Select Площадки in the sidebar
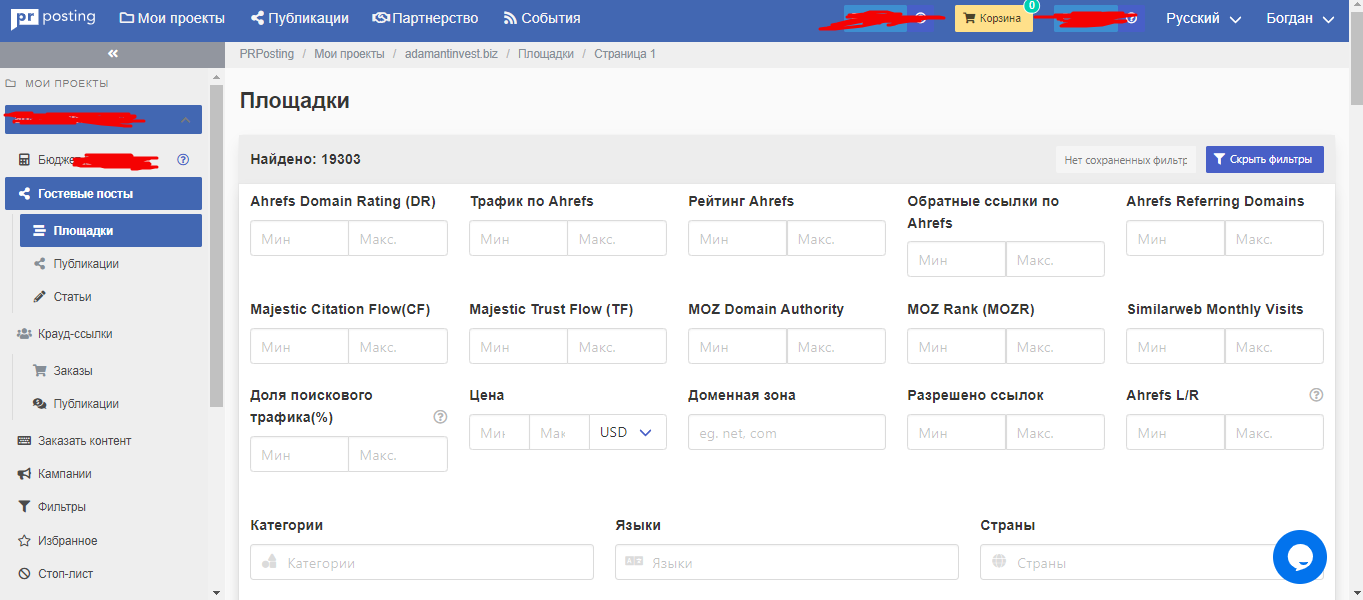The height and width of the screenshot is (600, 1363). point(111,230)
